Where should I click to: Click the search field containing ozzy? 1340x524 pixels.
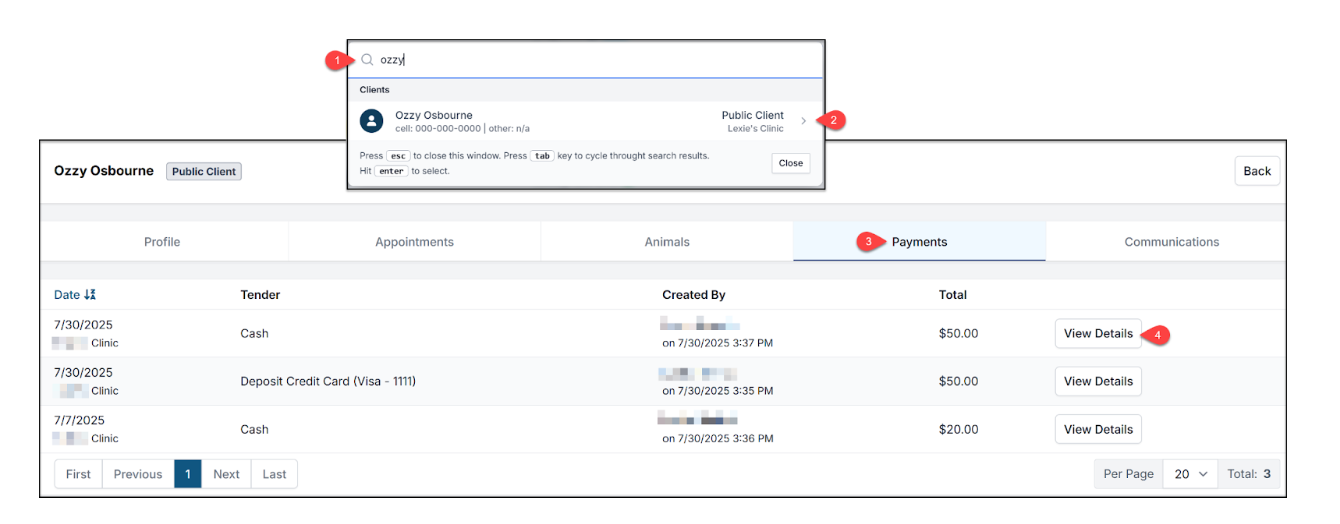[590, 60]
